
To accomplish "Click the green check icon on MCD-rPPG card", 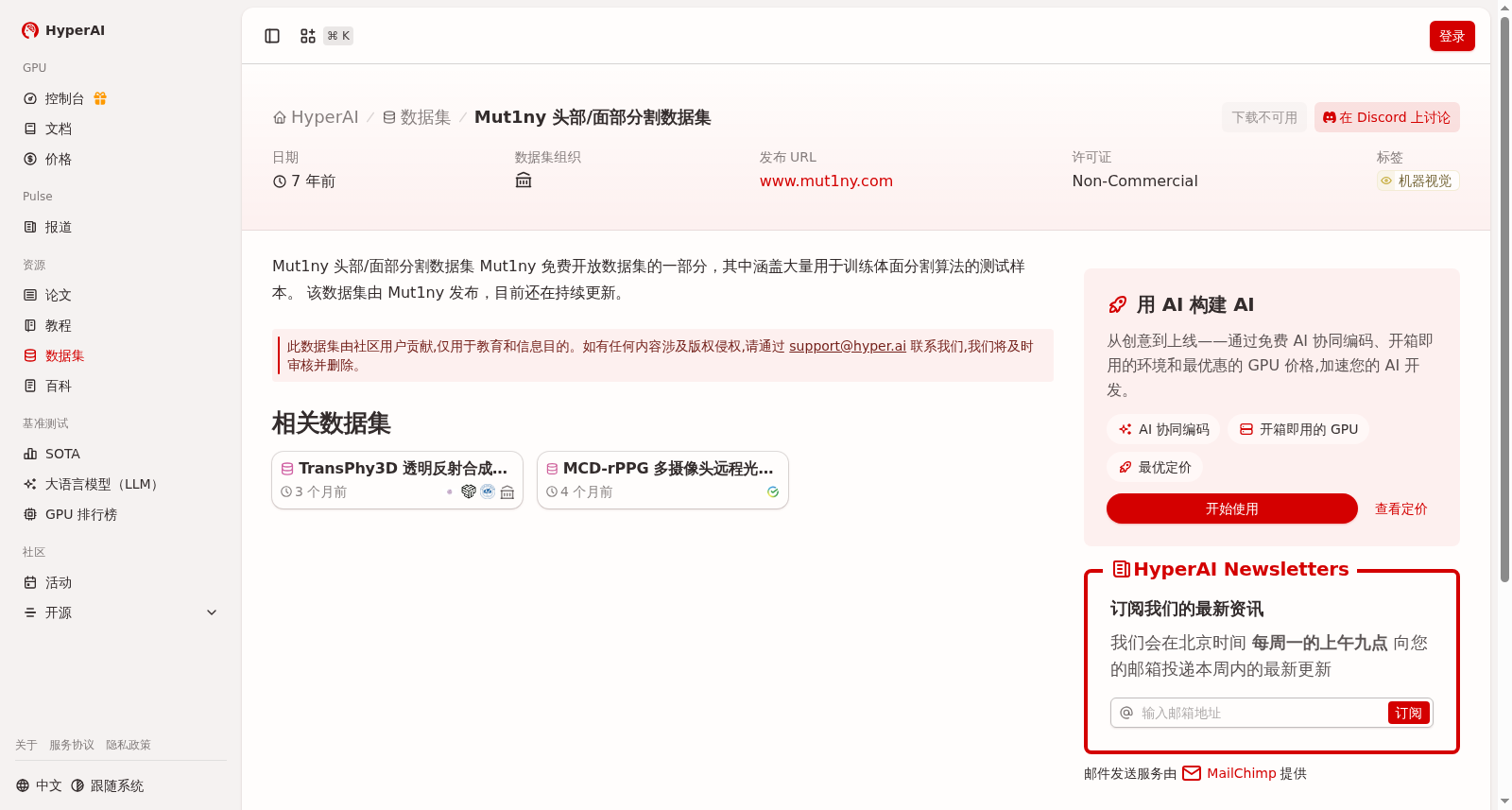I will coord(773,491).
